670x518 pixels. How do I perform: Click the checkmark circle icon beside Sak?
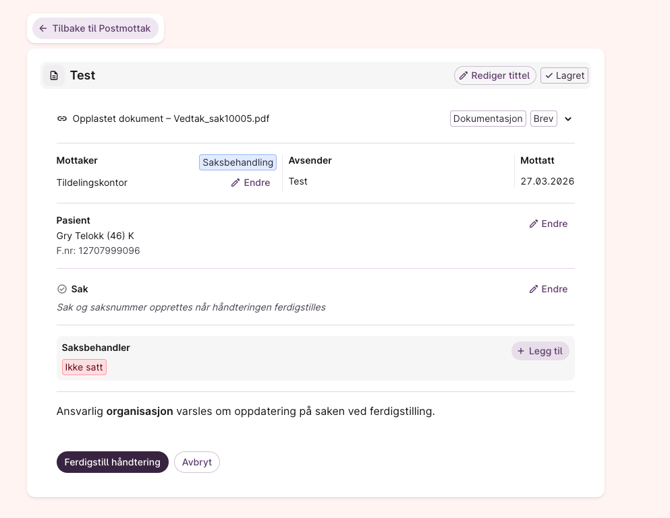pos(62,289)
